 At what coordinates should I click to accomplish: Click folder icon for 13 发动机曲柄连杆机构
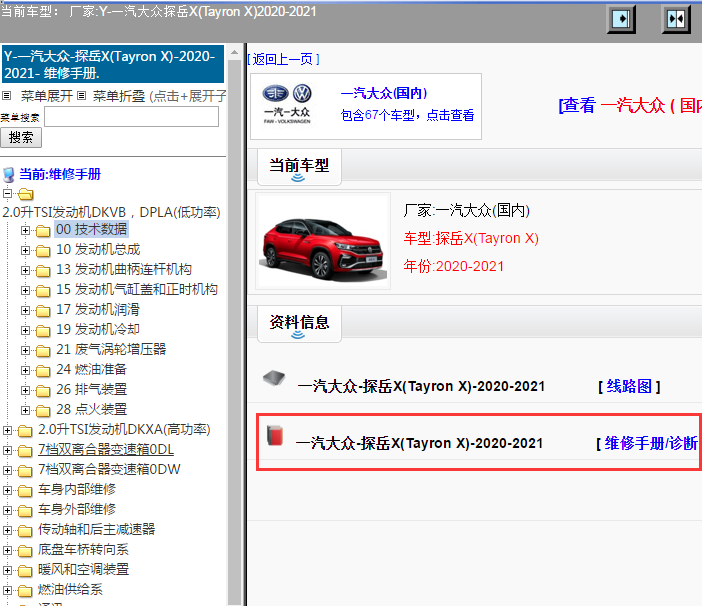point(43,271)
